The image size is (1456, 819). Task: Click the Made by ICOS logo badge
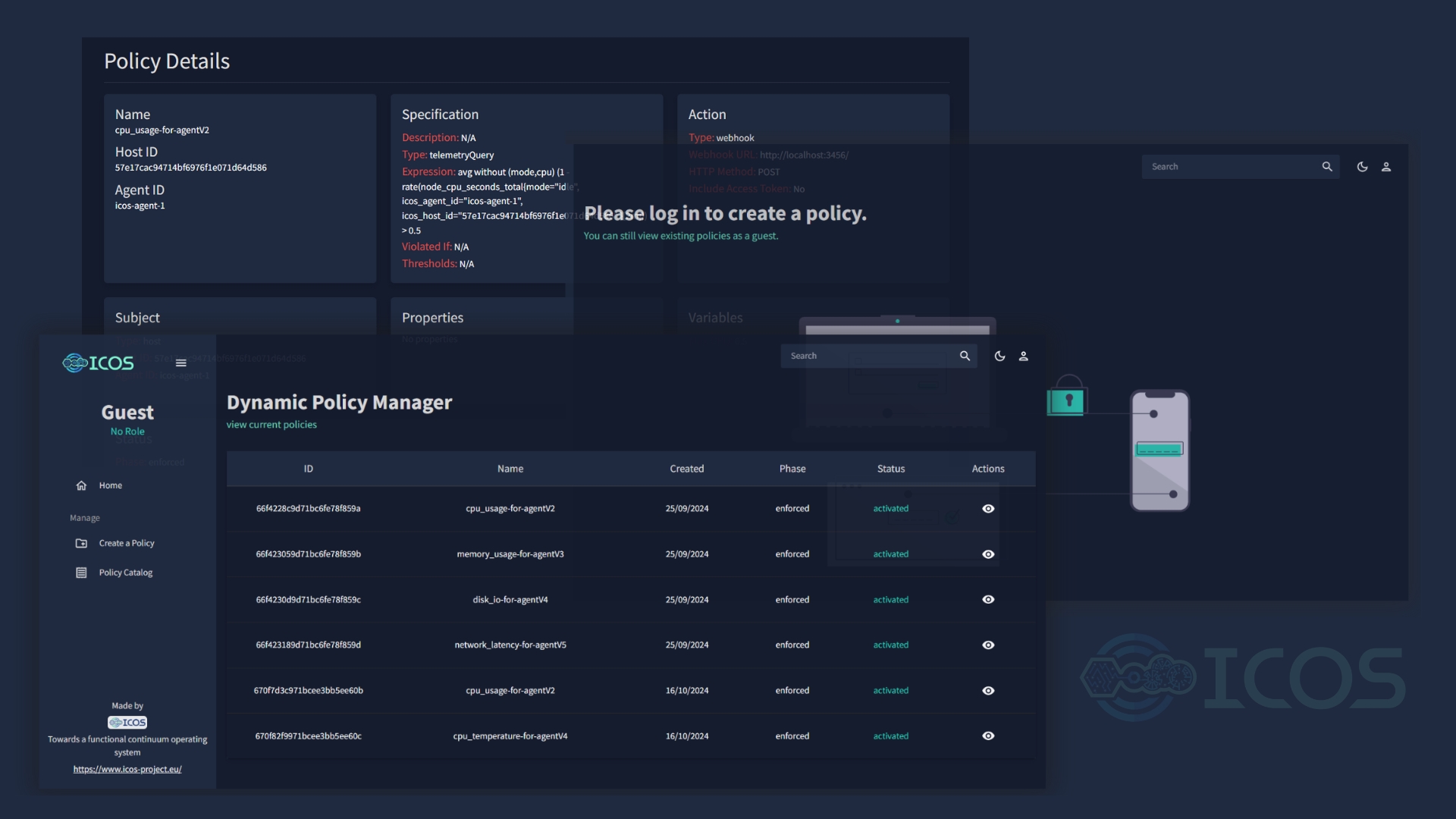click(x=127, y=722)
